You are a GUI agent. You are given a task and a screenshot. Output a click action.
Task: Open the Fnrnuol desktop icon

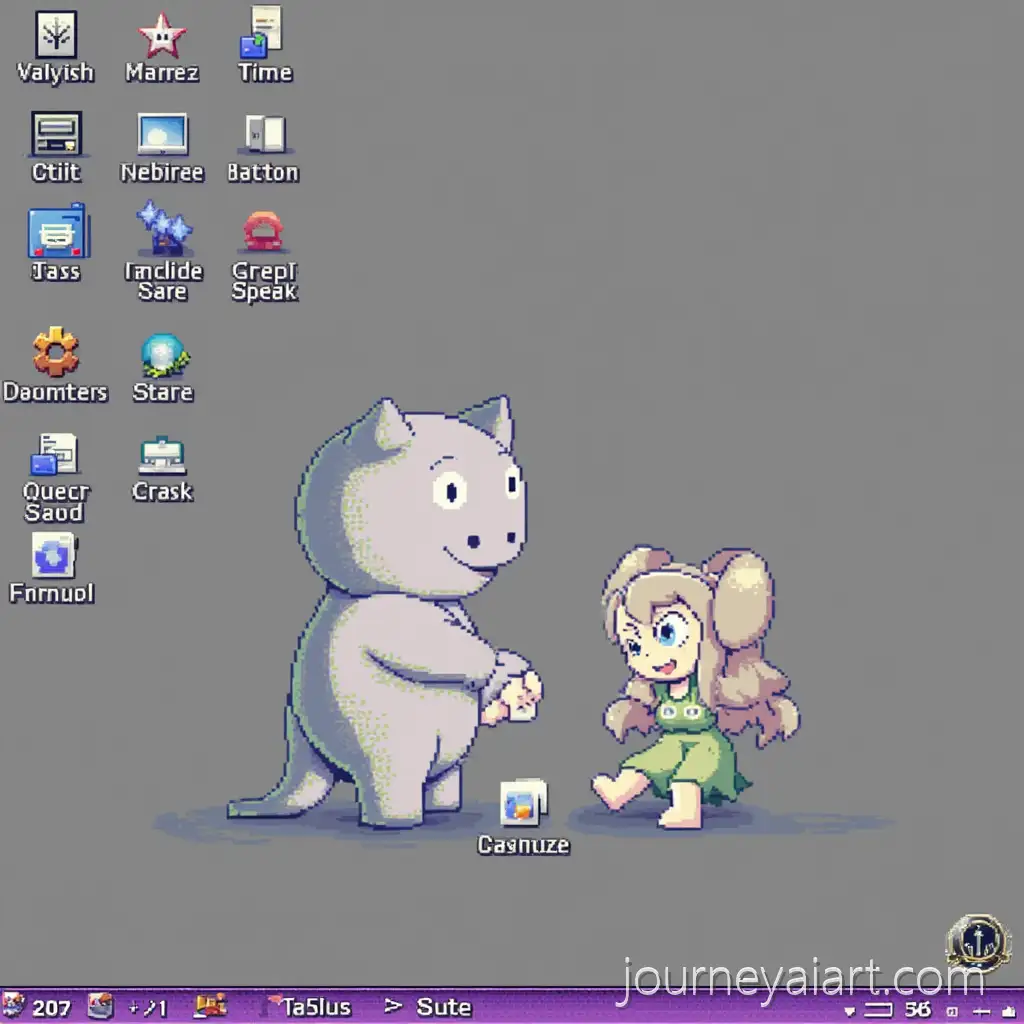coord(53,556)
